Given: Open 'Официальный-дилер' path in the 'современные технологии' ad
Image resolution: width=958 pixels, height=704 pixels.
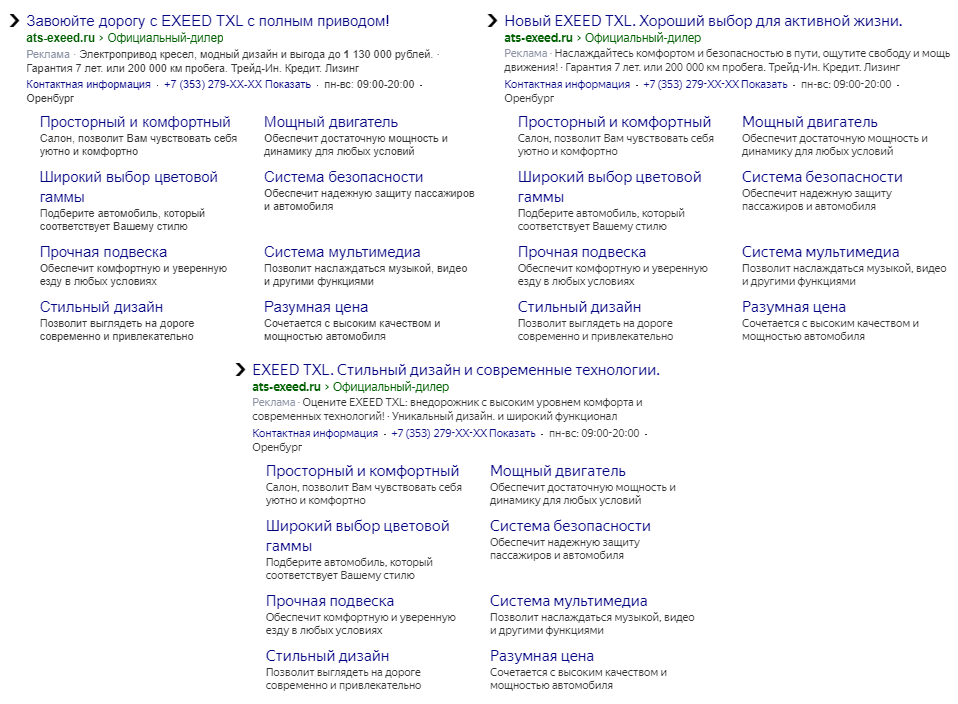Looking at the screenshot, I should click(391, 387).
